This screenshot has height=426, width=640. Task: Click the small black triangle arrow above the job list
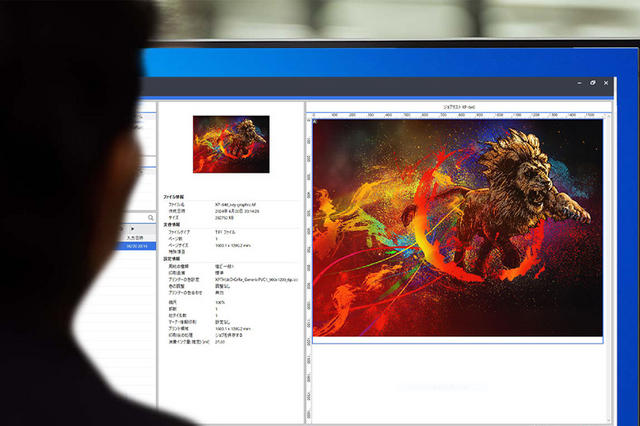[132, 229]
